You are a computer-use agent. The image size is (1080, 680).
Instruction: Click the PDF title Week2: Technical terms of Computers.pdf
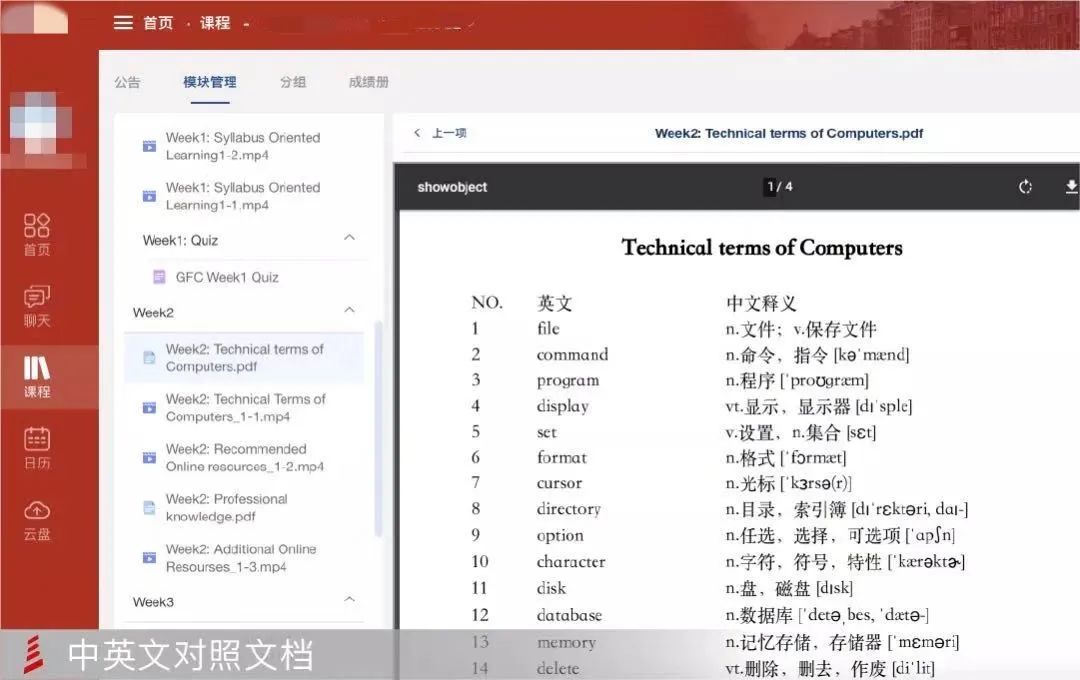[x=789, y=133]
